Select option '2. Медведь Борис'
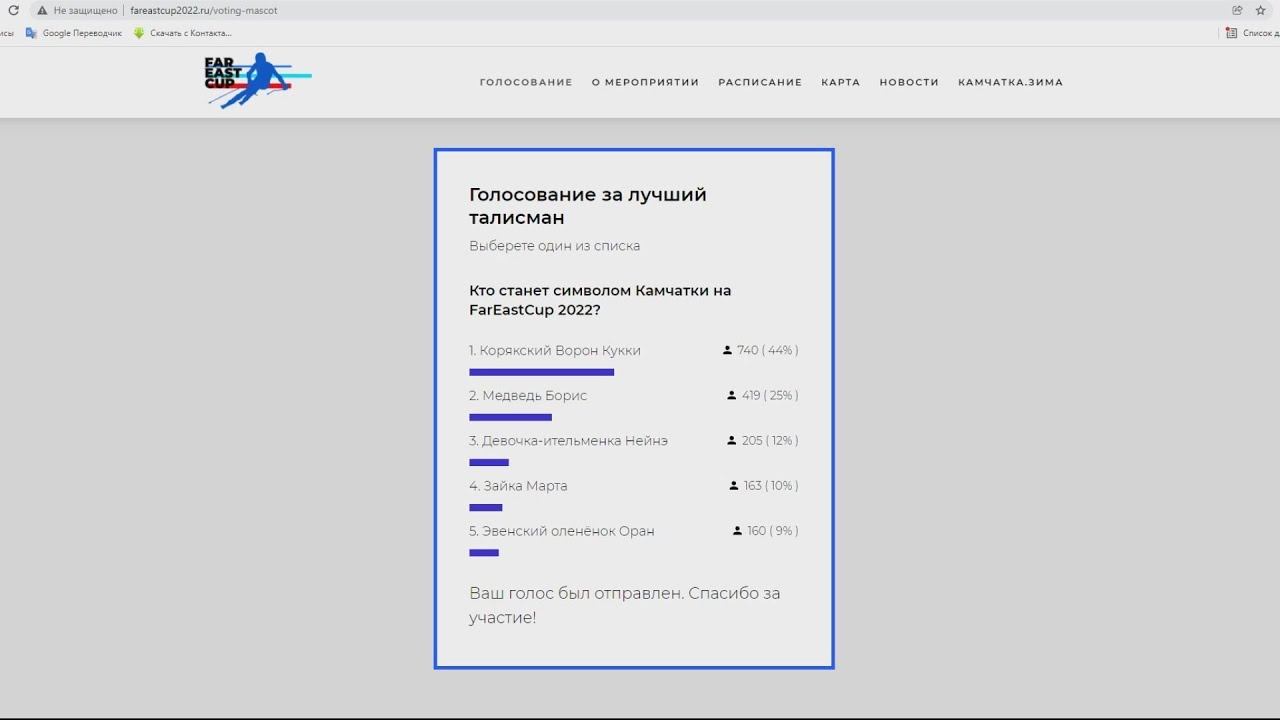 coord(528,396)
